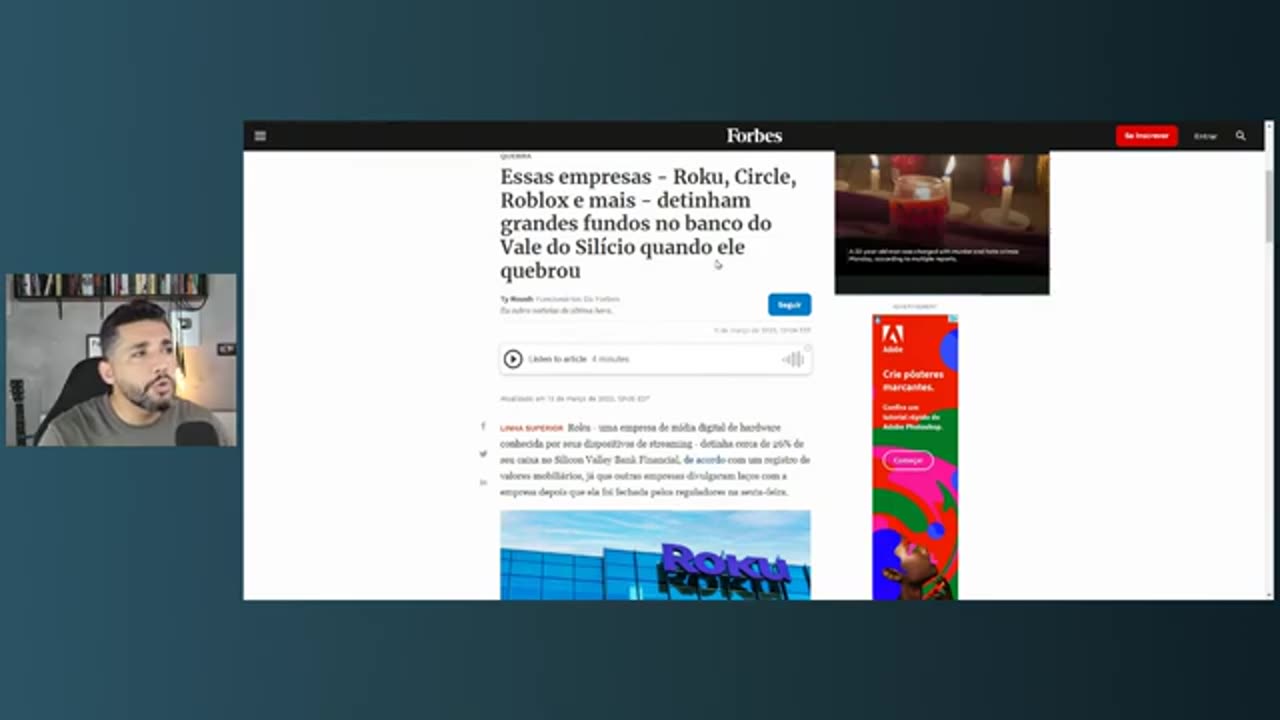Viewport: 1280px width, 720px height.
Task: Open the "de acordo" hyperlink
Action: 704,460
